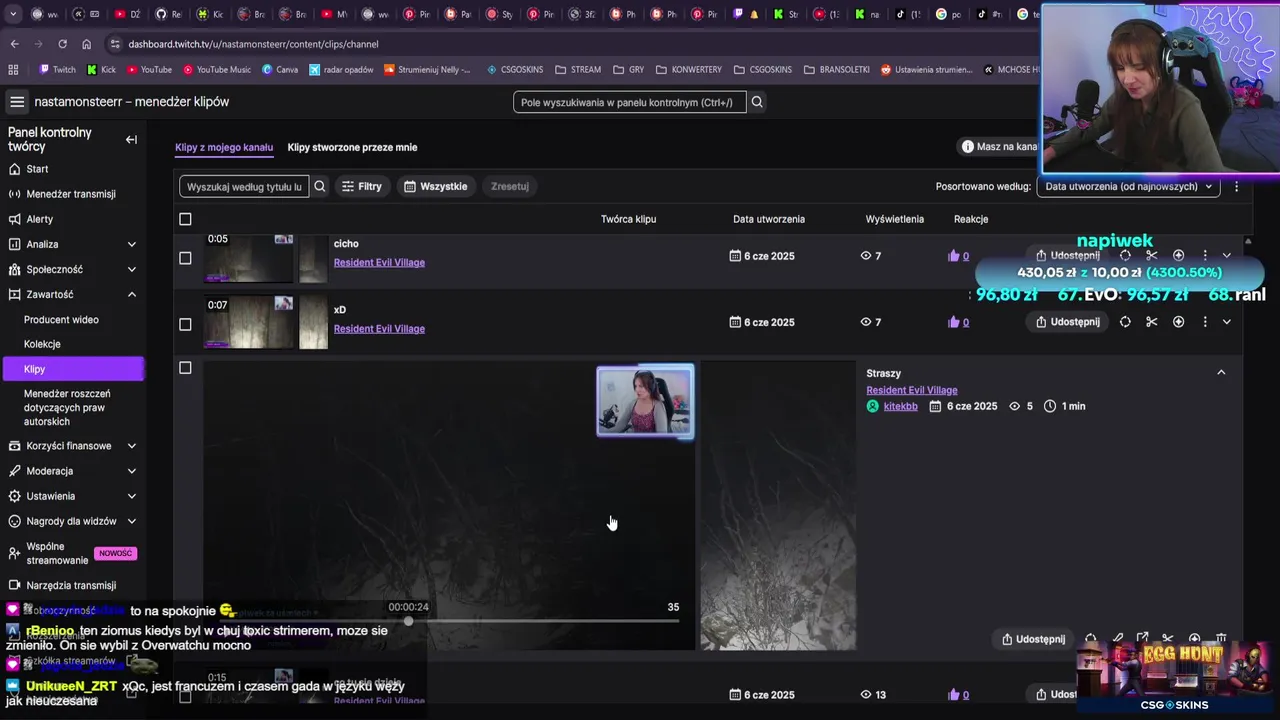Click the clip title search magnifier button
Viewport: 1280px width, 720px height.
[320, 186]
